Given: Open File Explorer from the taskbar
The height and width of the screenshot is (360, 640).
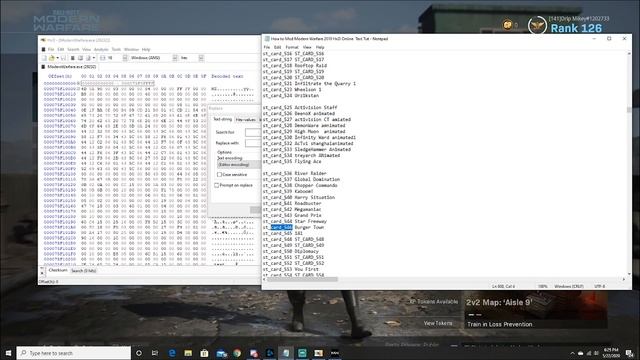Looking at the screenshot, I should pos(188,353).
